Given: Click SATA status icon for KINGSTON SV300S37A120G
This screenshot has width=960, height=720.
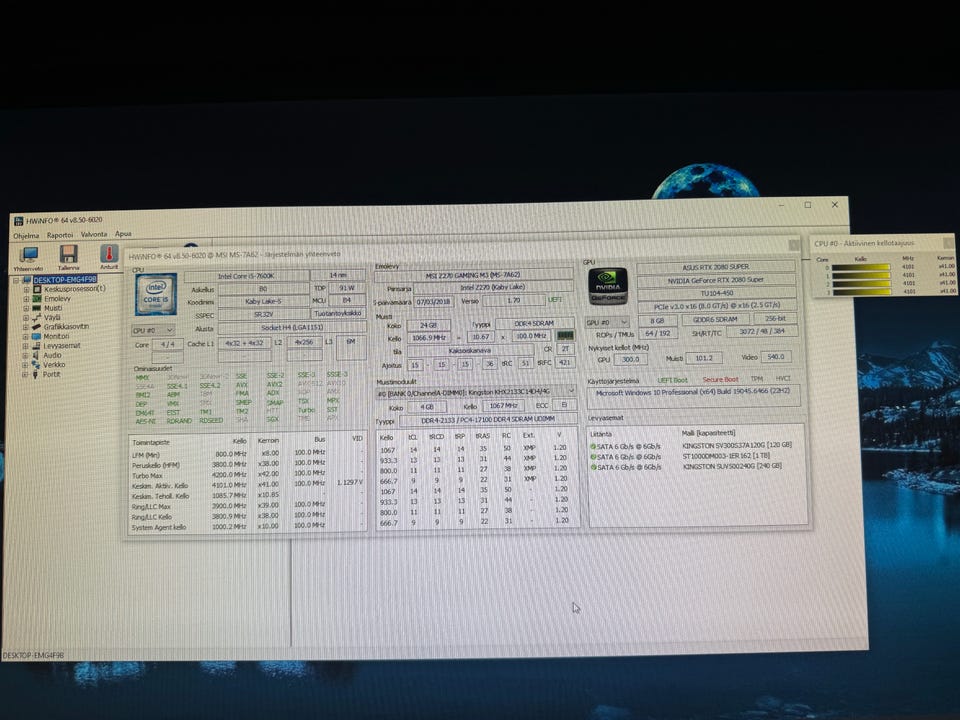Looking at the screenshot, I should point(593,446).
